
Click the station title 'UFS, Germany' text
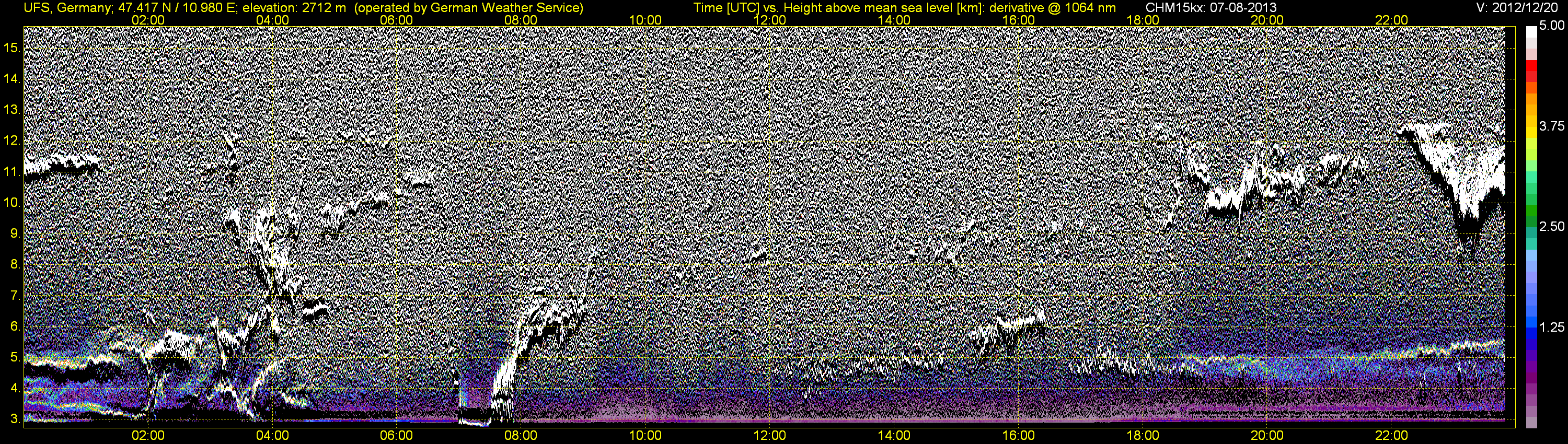(x=67, y=8)
